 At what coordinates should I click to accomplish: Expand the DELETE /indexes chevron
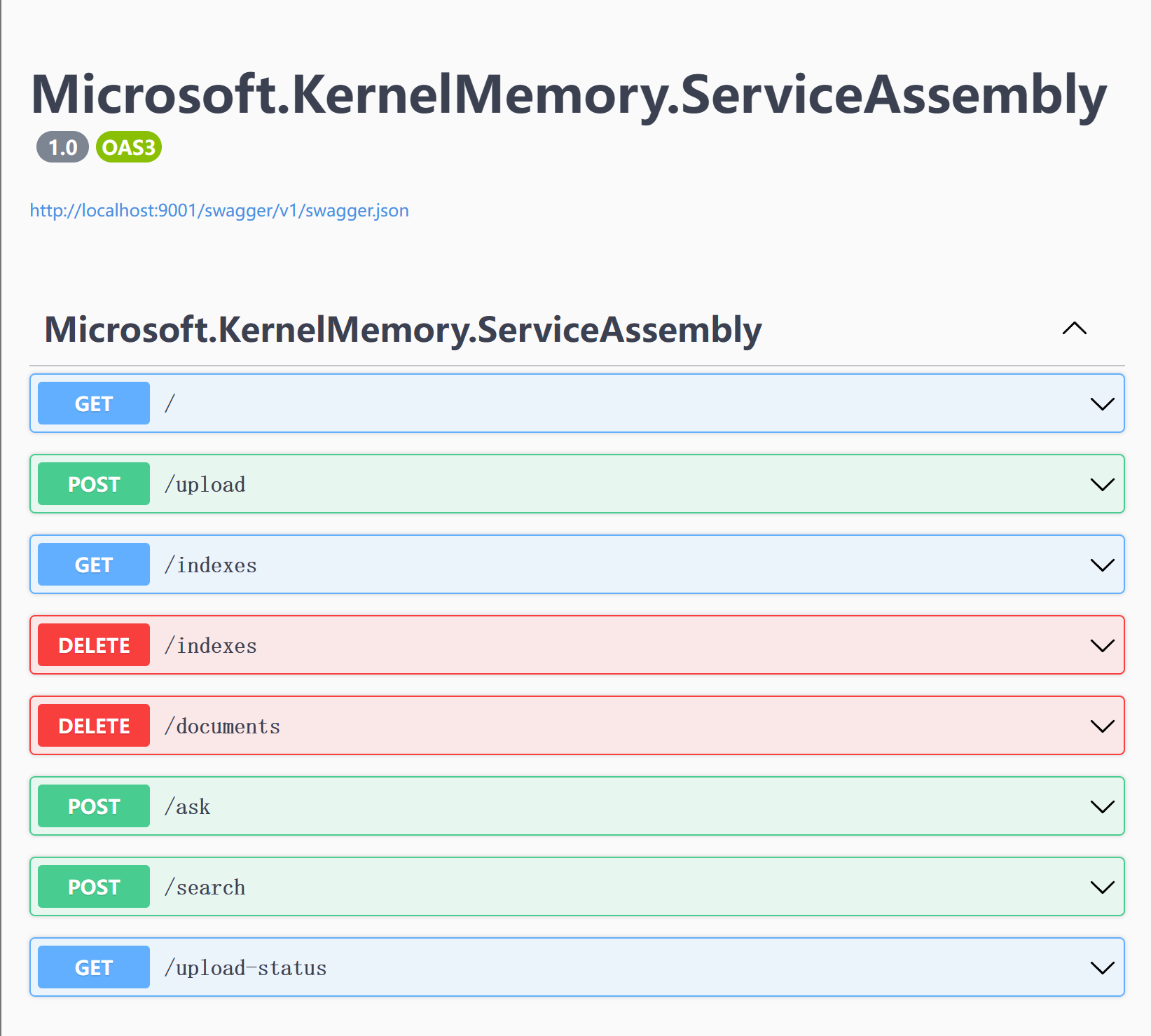(x=1102, y=646)
